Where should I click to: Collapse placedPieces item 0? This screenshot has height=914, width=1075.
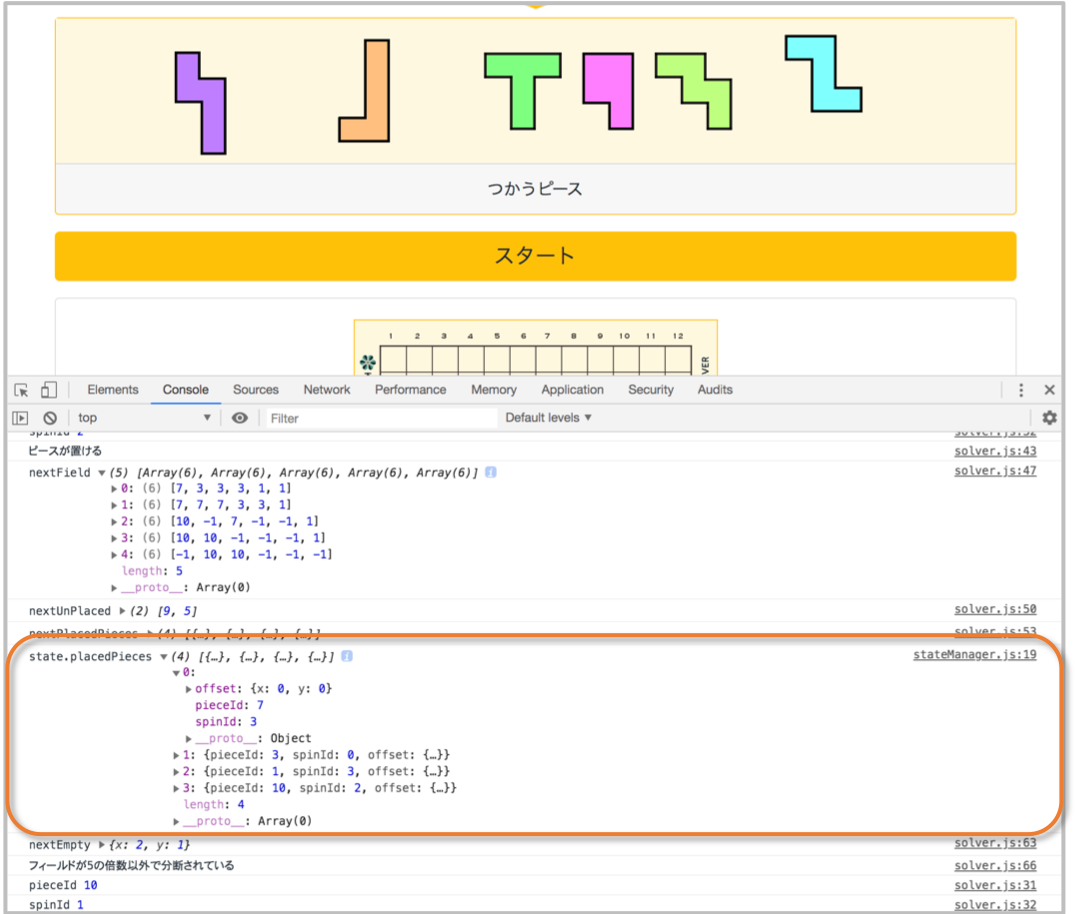coord(176,673)
